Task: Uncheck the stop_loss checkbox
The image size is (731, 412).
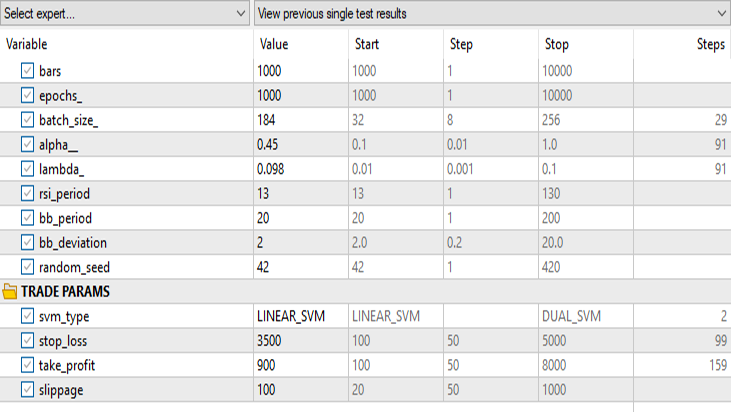Action: click(28, 341)
